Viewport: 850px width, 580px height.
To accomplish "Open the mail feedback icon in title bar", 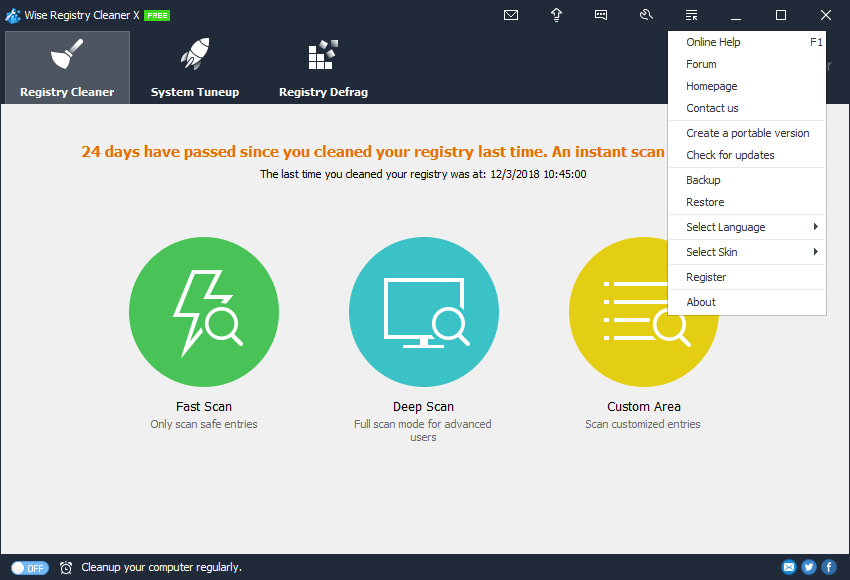I will tap(511, 15).
